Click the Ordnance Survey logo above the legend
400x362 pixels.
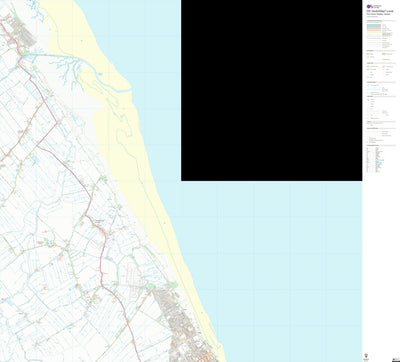[374, 6]
